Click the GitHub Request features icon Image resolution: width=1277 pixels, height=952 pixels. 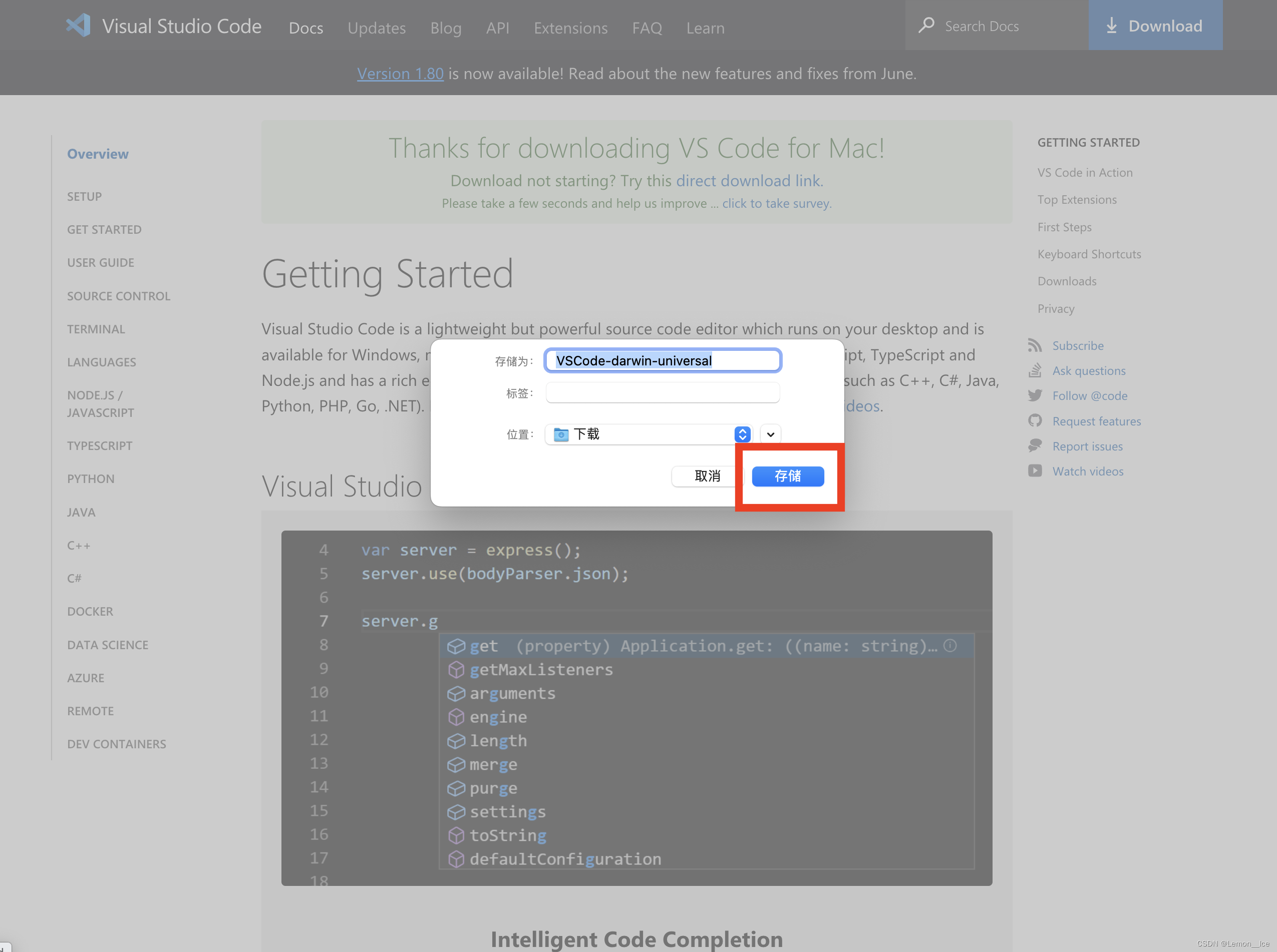[x=1035, y=420]
